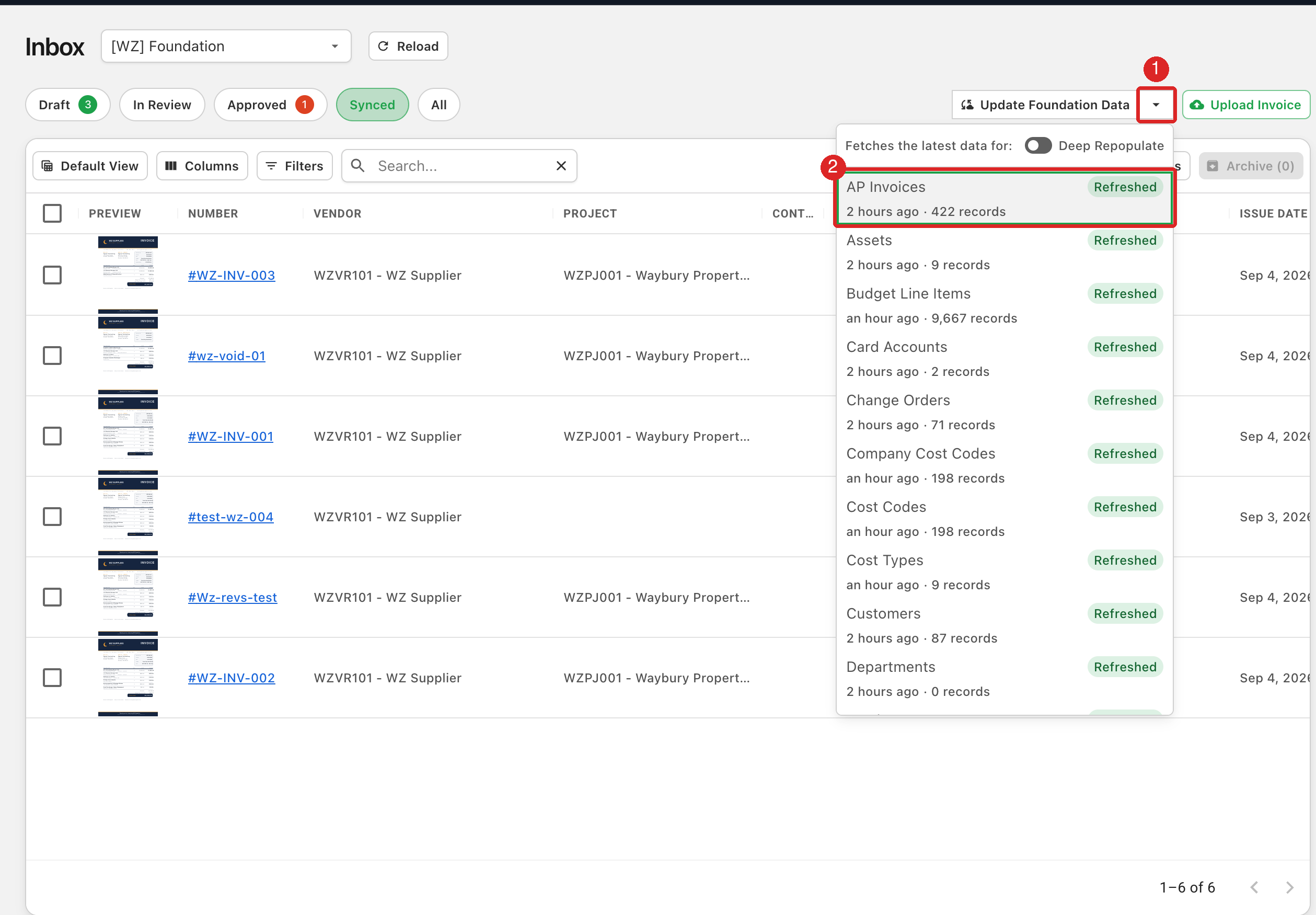Check the box for #WZ-INV-003
This screenshot has height=915, width=1316.
(52, 275)
